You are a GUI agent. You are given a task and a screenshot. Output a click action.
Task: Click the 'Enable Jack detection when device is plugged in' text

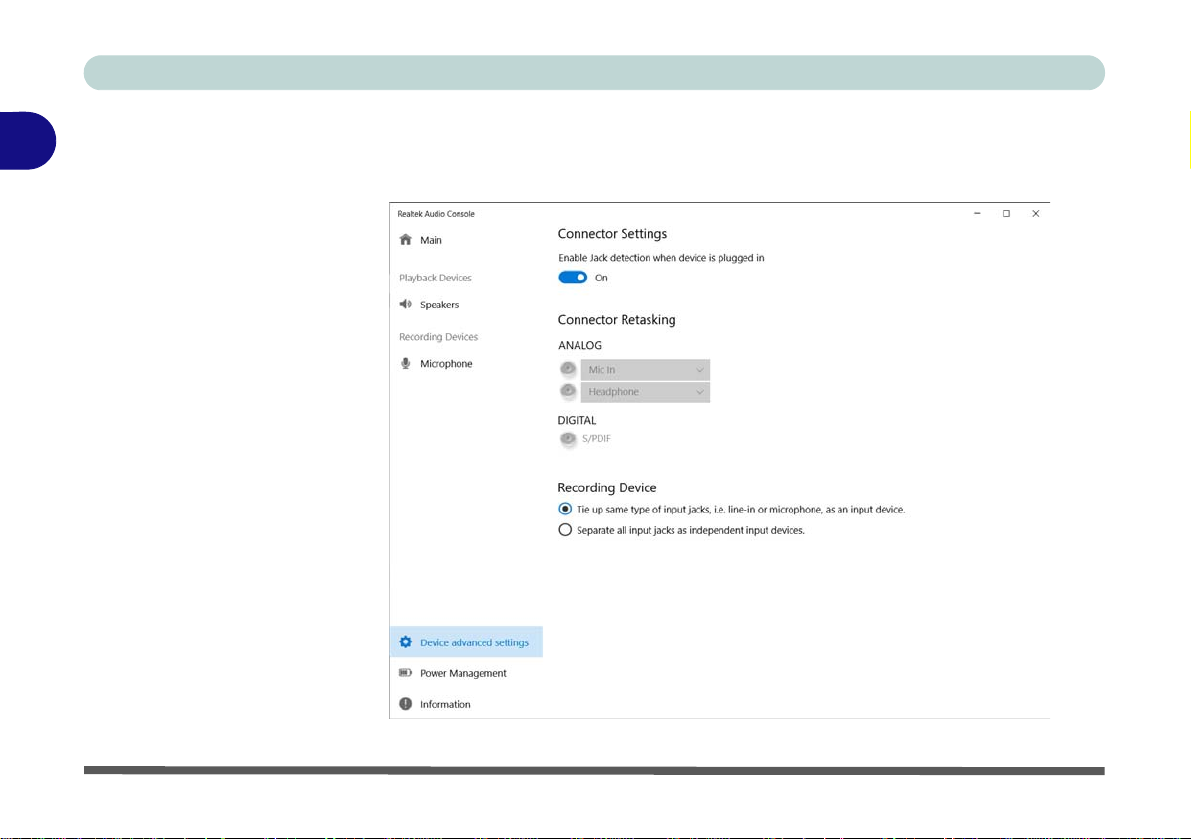click(662, 258)
